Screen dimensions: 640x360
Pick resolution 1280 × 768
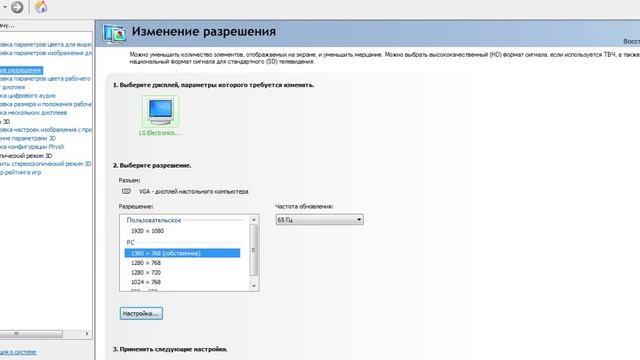(146, 263)
